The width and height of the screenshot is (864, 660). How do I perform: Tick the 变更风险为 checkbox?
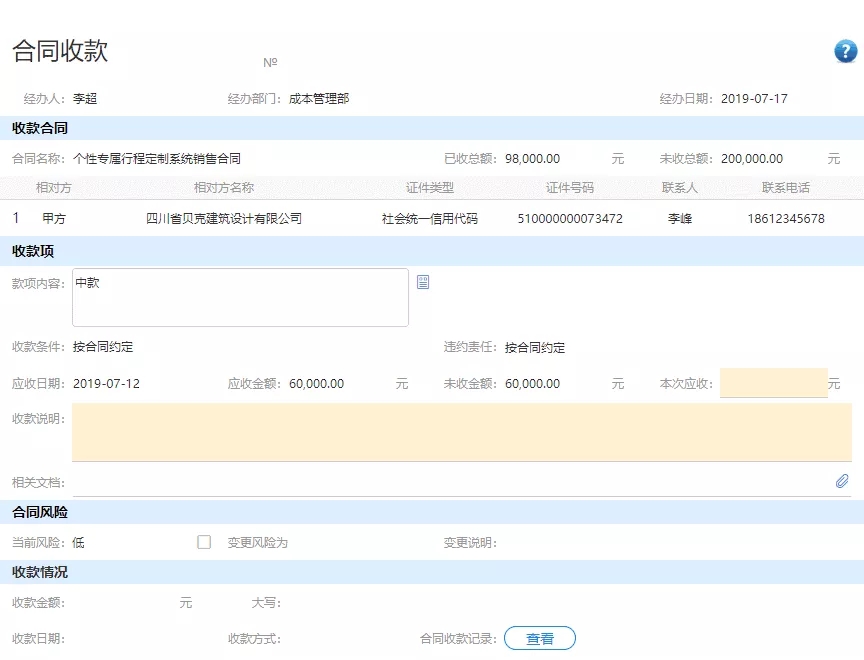204,542
